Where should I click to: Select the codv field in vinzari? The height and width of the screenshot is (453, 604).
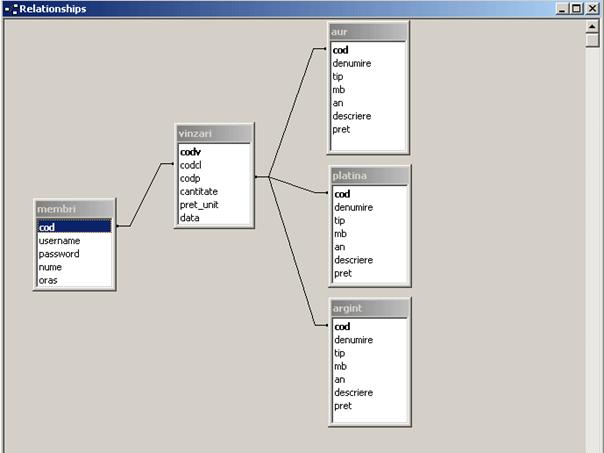pos(191,152)
